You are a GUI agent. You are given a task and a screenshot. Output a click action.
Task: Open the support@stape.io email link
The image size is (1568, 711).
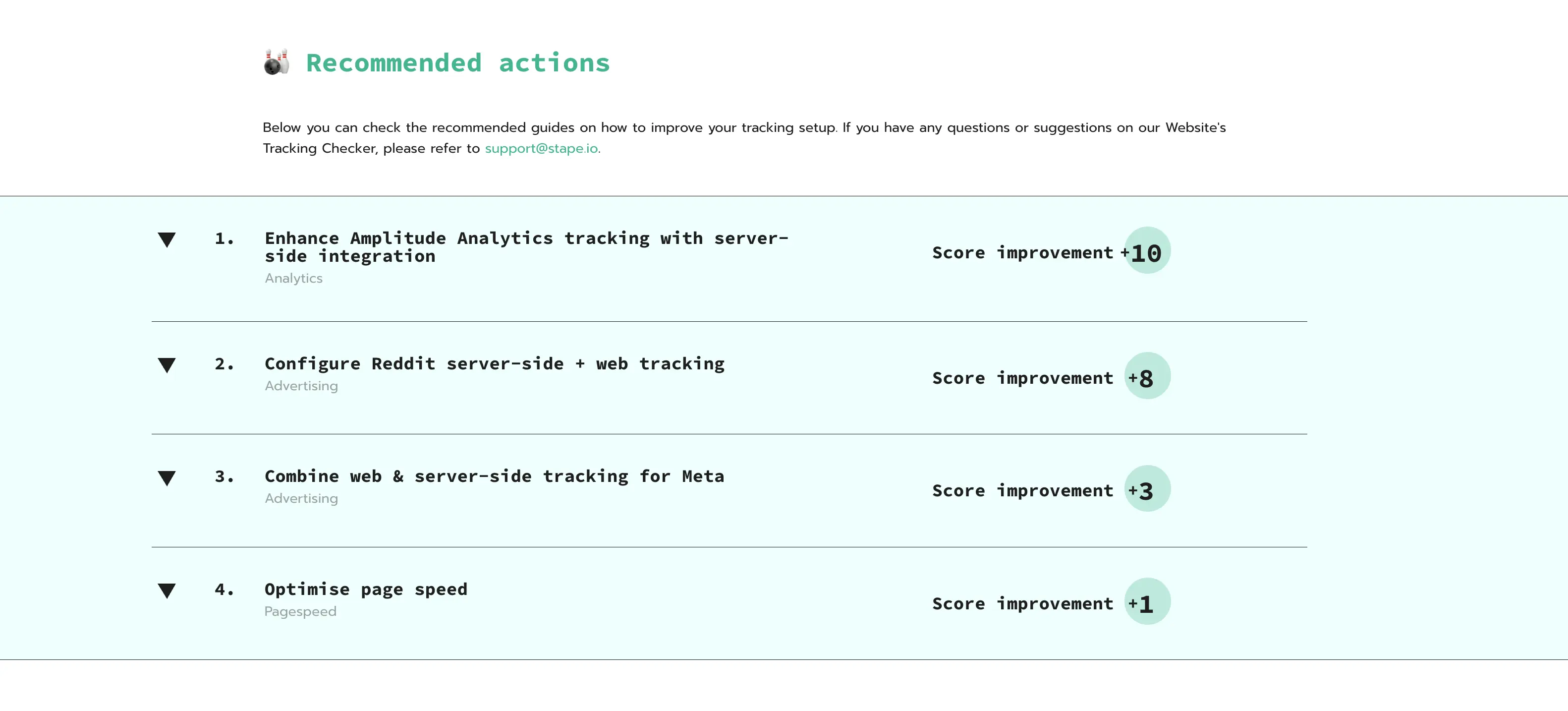coord(541,149)
